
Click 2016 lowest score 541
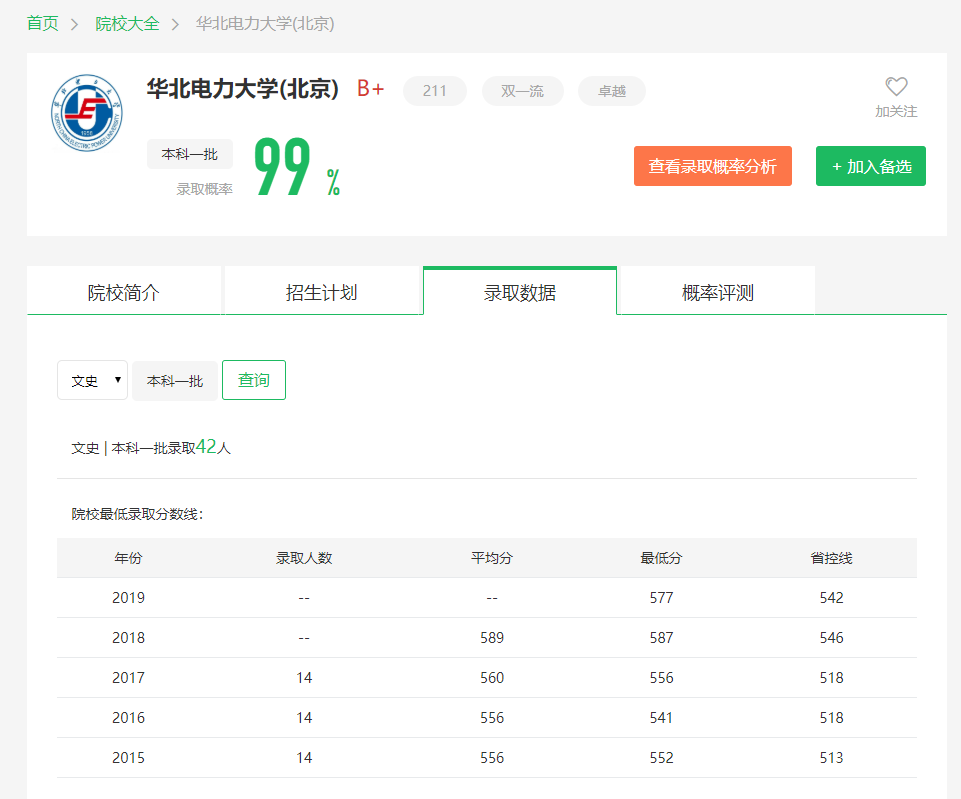661,718
